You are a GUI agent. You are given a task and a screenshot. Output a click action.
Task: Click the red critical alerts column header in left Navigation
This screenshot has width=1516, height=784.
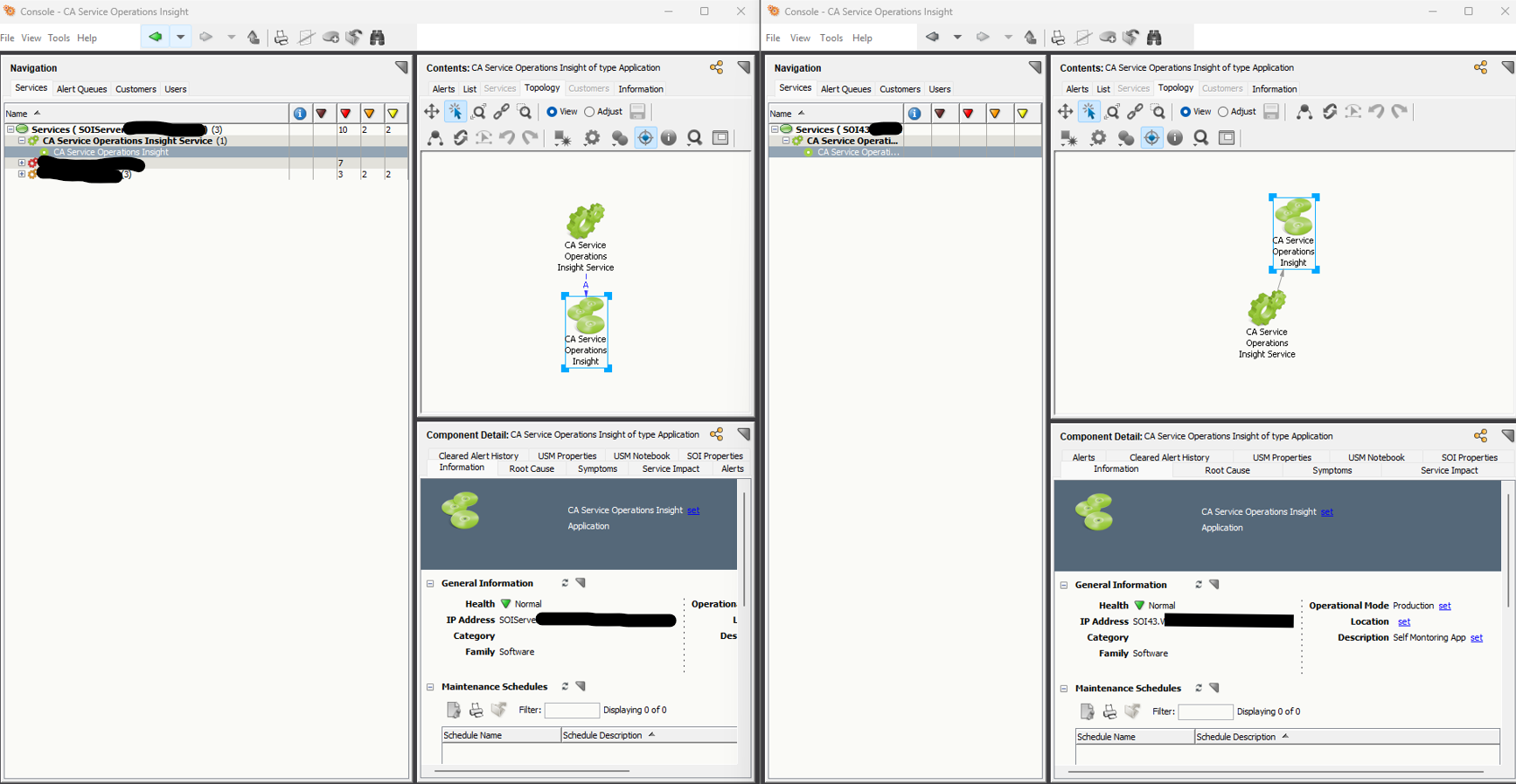point(346,114)
